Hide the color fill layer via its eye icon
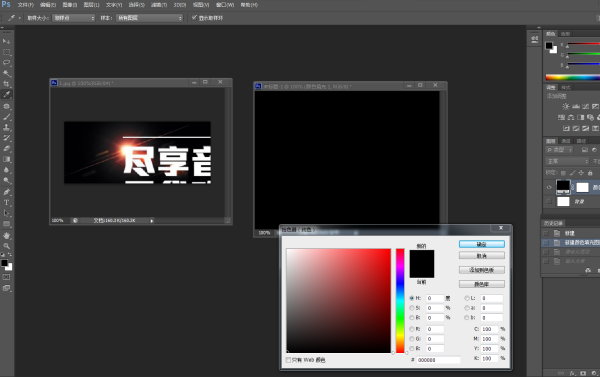This screenshot has height=377, width=600. [549, 187]
